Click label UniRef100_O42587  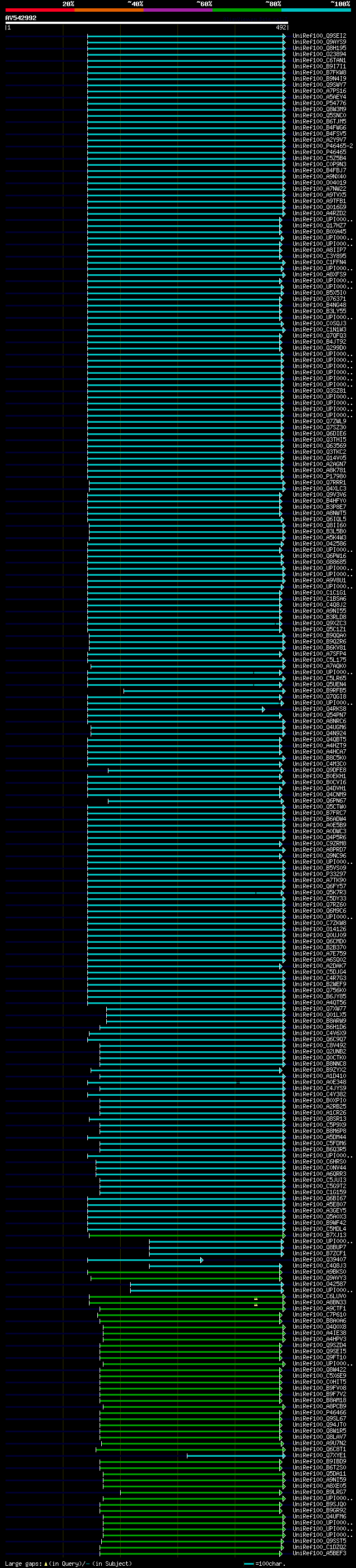click(x=319, y=1284)
